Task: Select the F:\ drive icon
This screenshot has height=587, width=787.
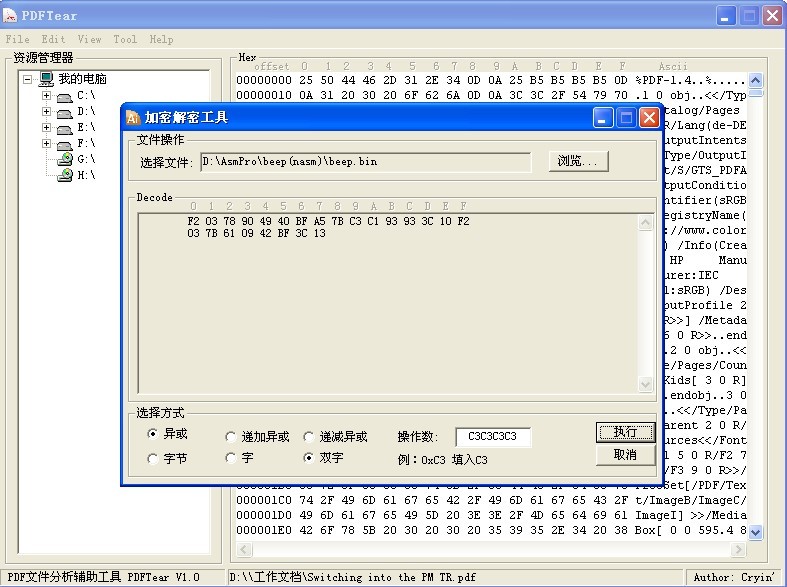Action: point(65,144)
